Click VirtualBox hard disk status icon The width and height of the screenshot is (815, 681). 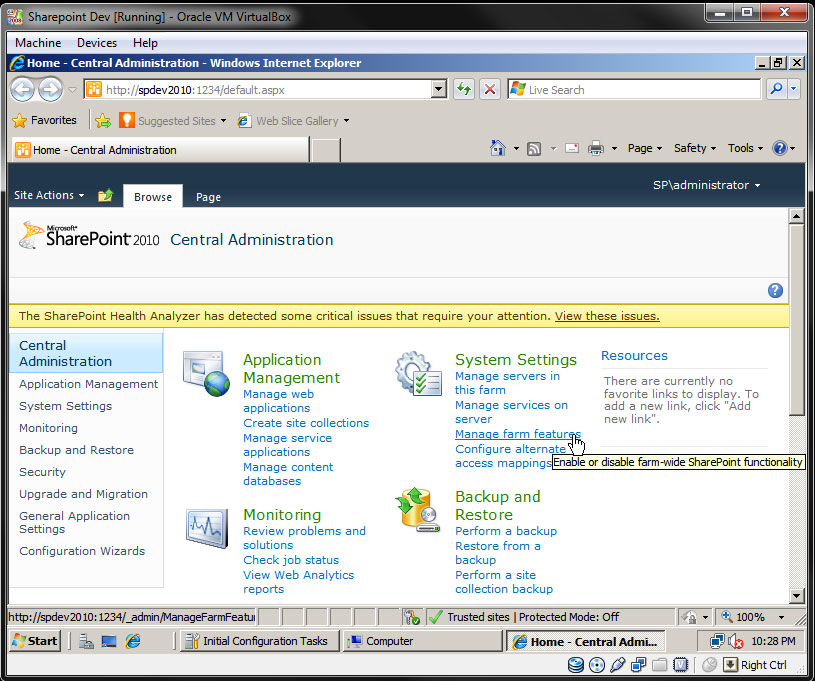click(x=575, y=665)
